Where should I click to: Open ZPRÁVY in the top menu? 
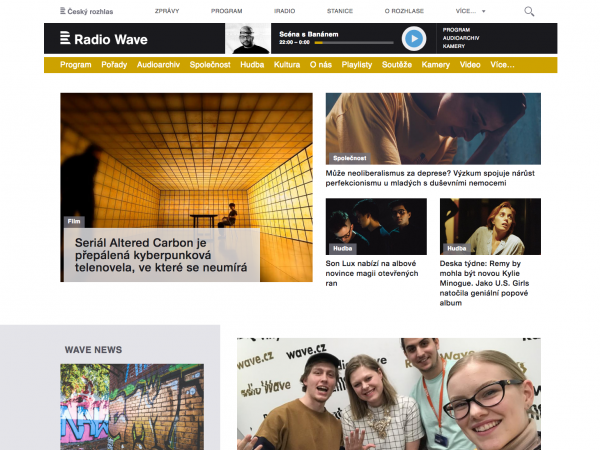pyautogui.click(x=167, y=11)
